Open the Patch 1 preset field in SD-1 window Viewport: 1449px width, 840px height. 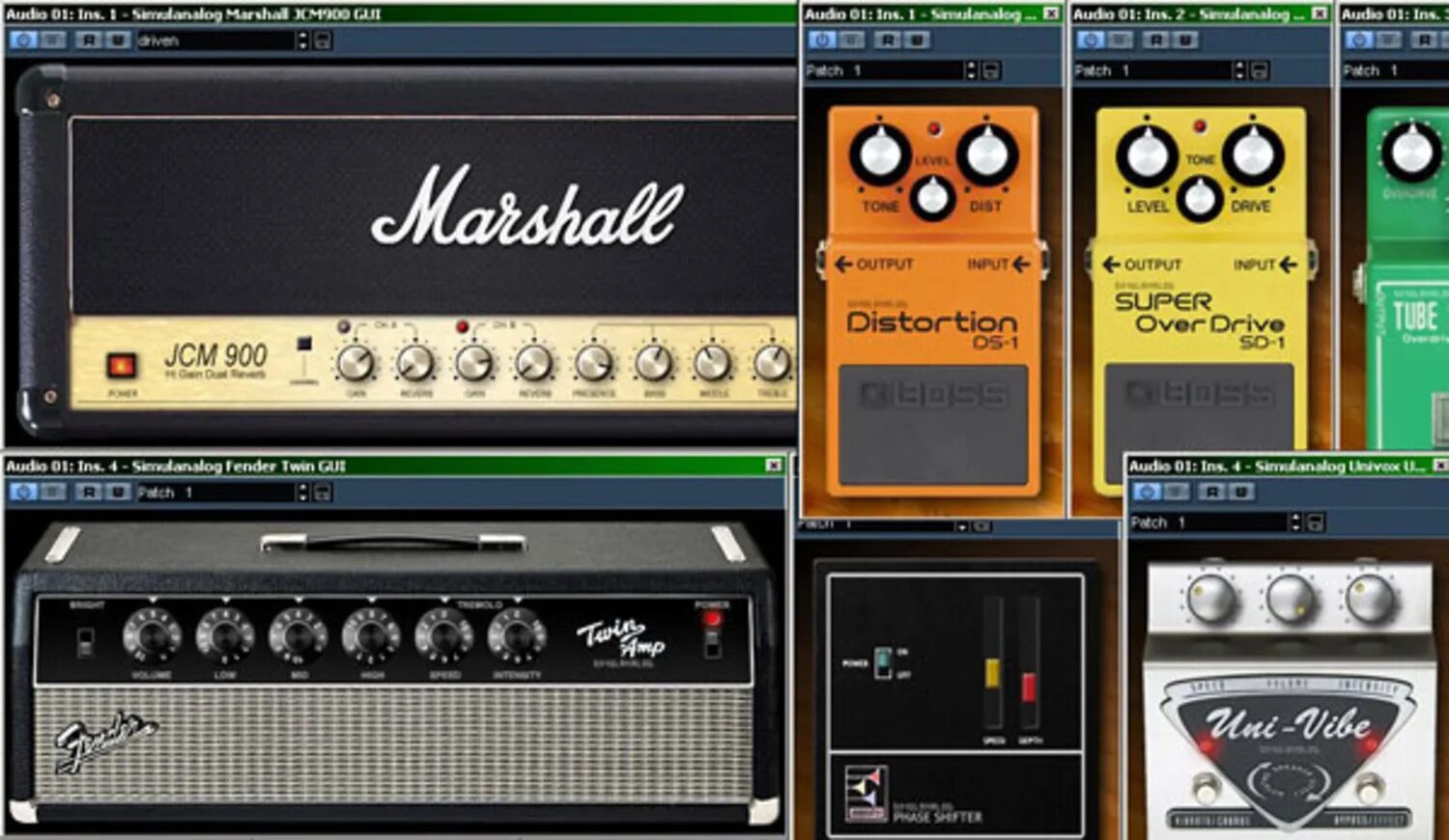(1152, 70)
